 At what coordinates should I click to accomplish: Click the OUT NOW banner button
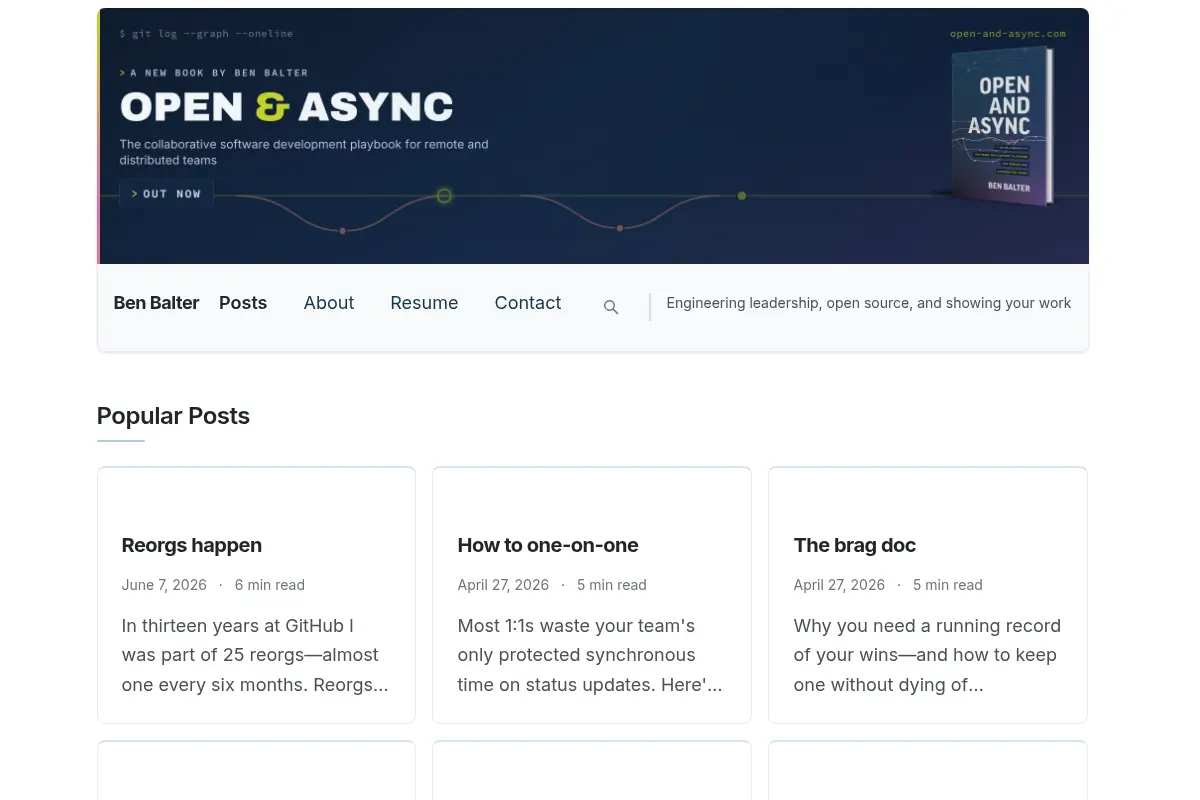[x=166, y=194]
